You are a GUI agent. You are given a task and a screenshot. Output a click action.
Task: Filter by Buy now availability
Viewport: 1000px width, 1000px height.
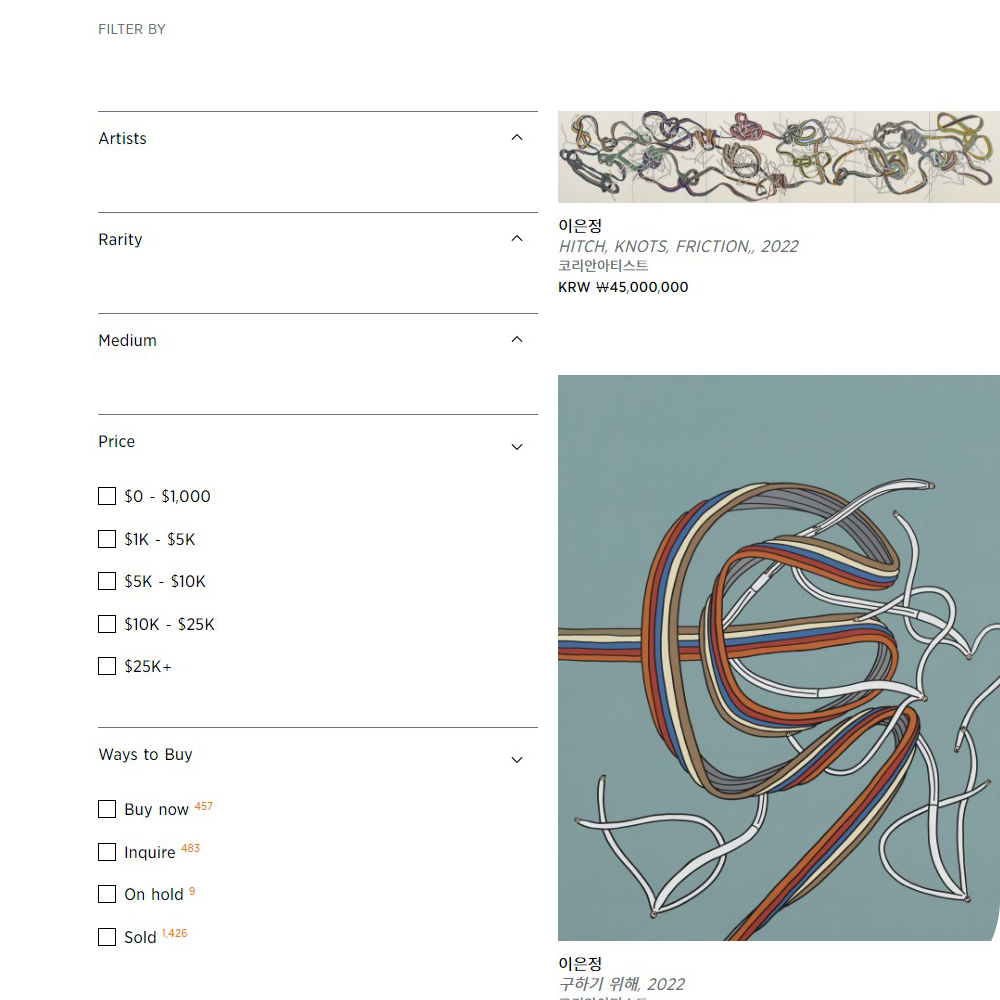point(107,809)
